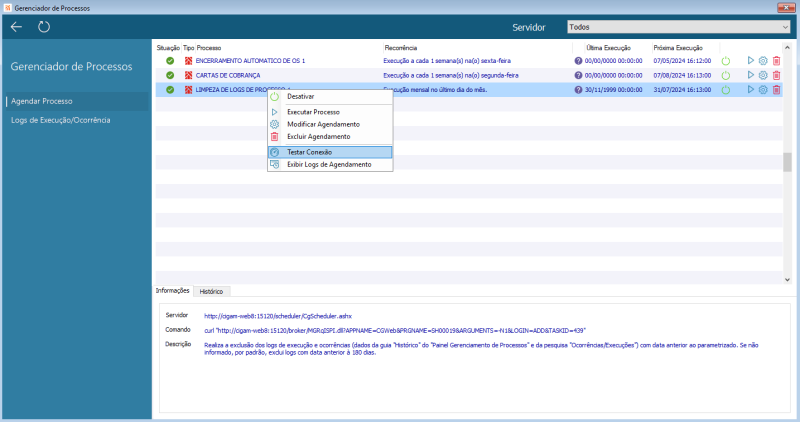800x422 pixels.
Task: Choose Executar Processo in context menu
Action: click(330, 112)
